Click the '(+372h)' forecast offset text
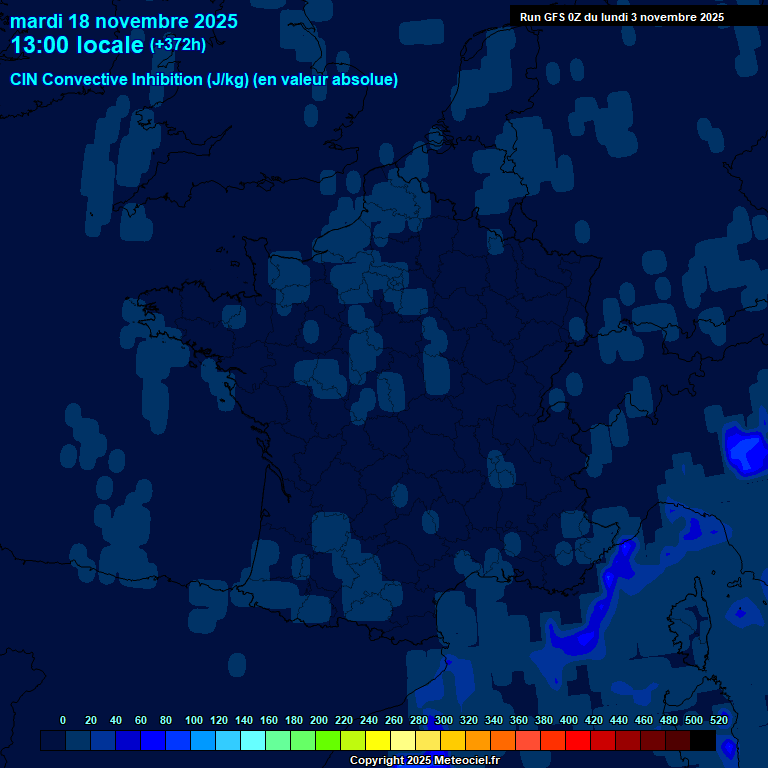 178,45
